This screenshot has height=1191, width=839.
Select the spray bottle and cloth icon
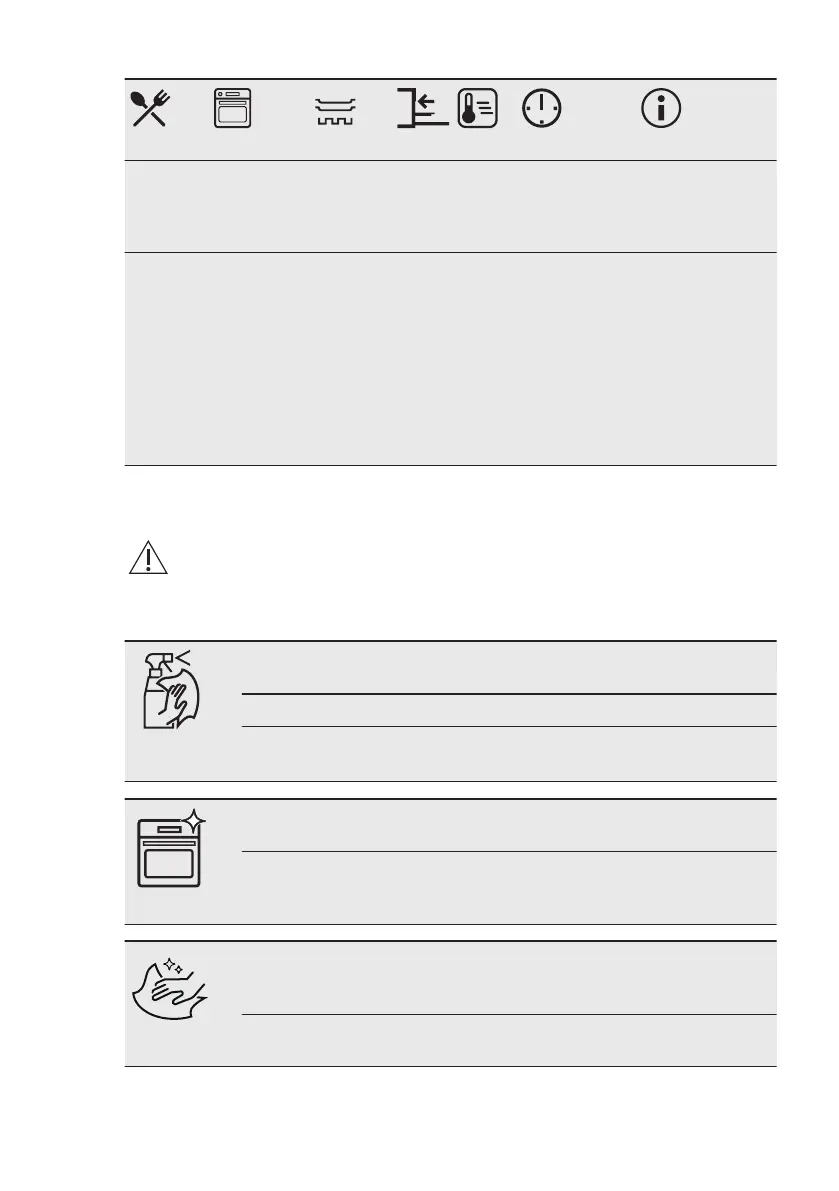click(x=172, y=690)
